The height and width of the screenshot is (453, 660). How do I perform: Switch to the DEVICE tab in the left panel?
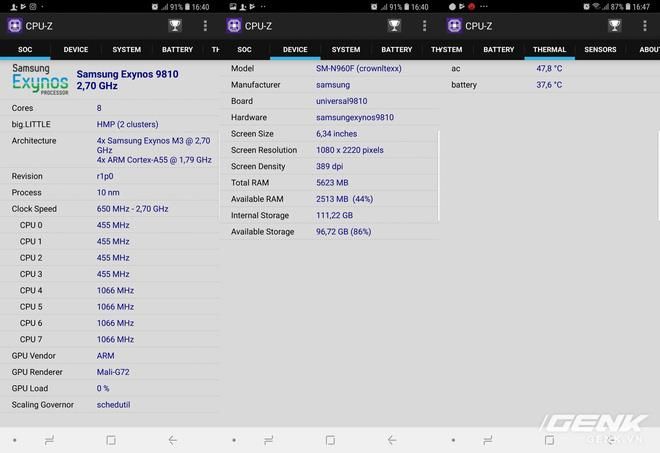click(x=76, y=49)
